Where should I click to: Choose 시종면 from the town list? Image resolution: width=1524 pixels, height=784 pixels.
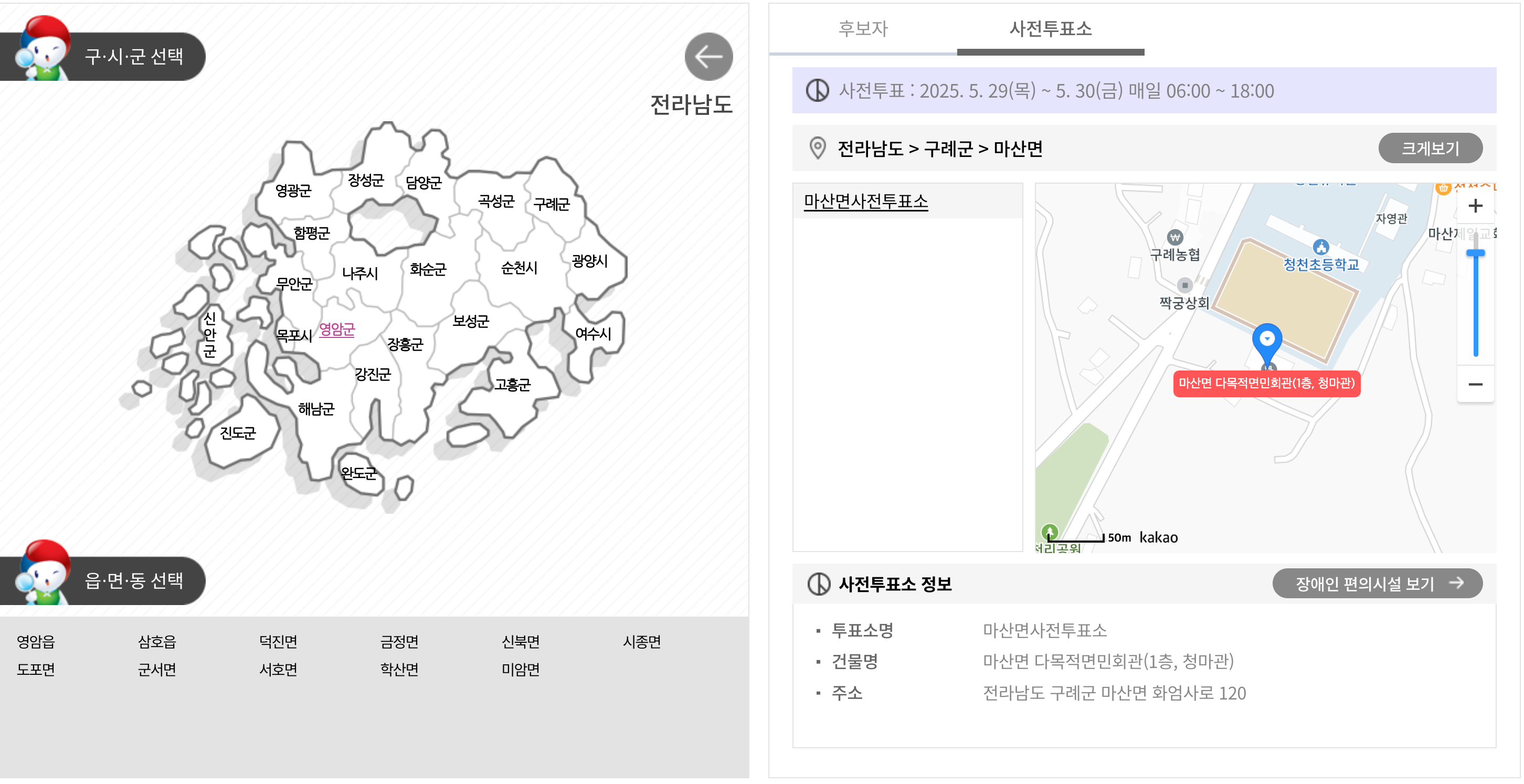point(642,641)
